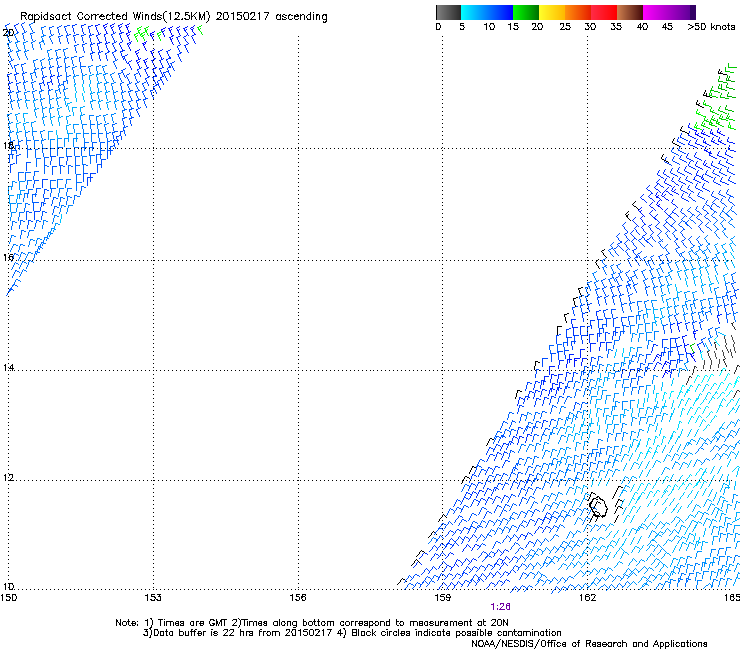740x650 pixels.
Task: Click the '20' latitude axis label
Action: tap(8, 33)
